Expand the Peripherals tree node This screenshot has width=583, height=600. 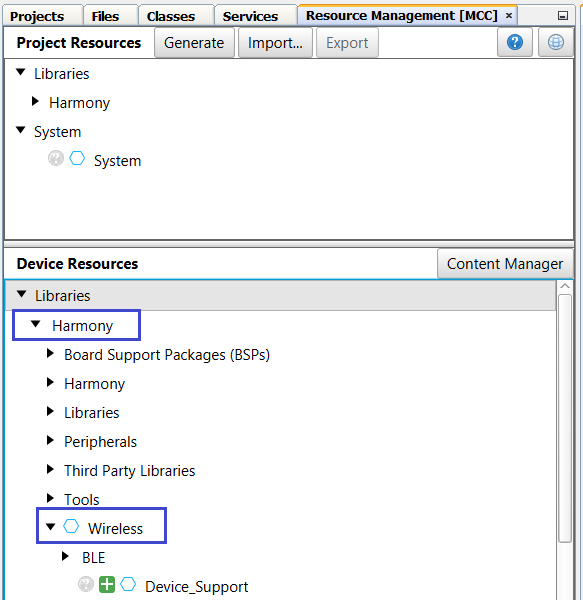point(50,440)
